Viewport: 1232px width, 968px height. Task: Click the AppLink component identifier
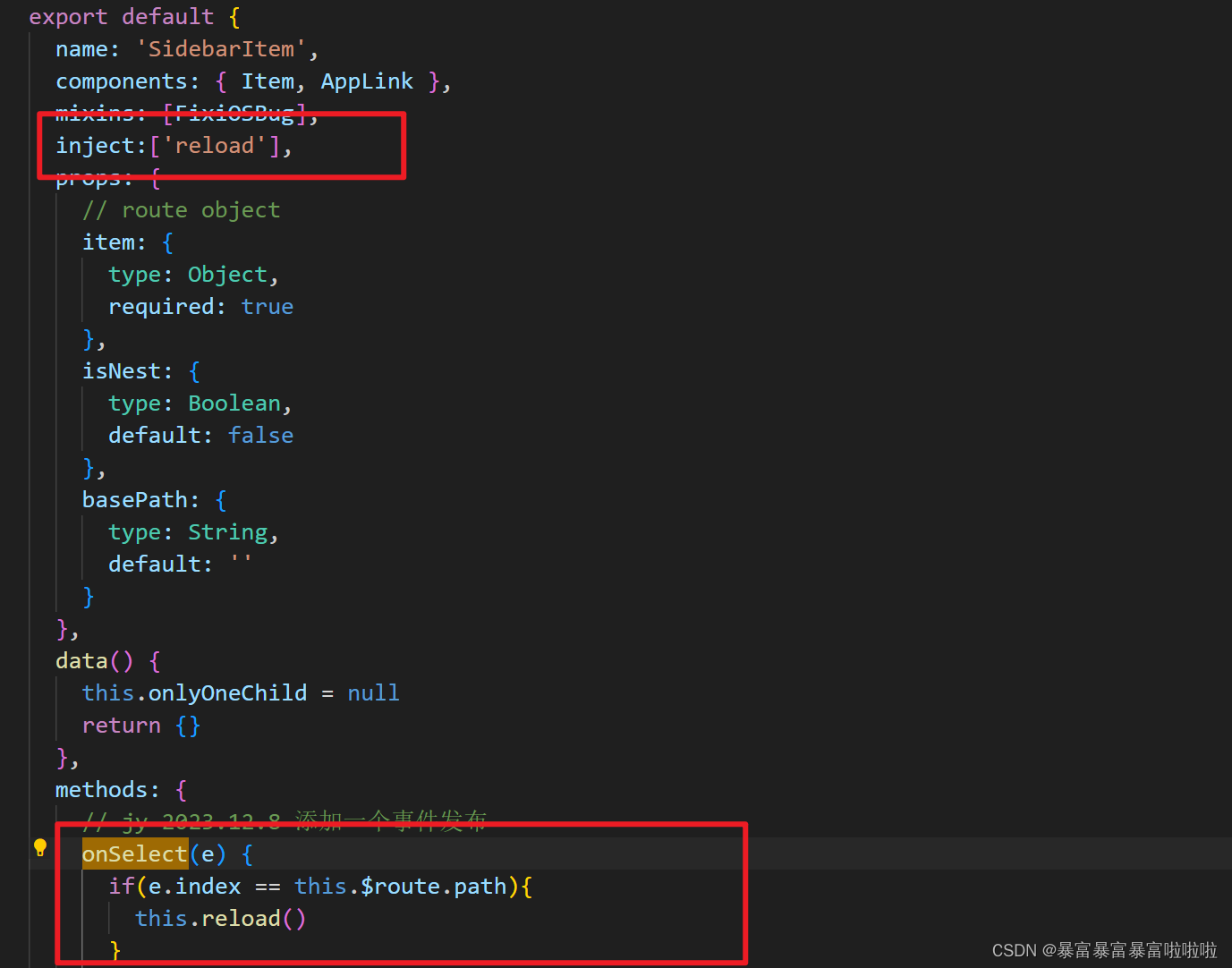pyautogui.click(x=367, y=81)
